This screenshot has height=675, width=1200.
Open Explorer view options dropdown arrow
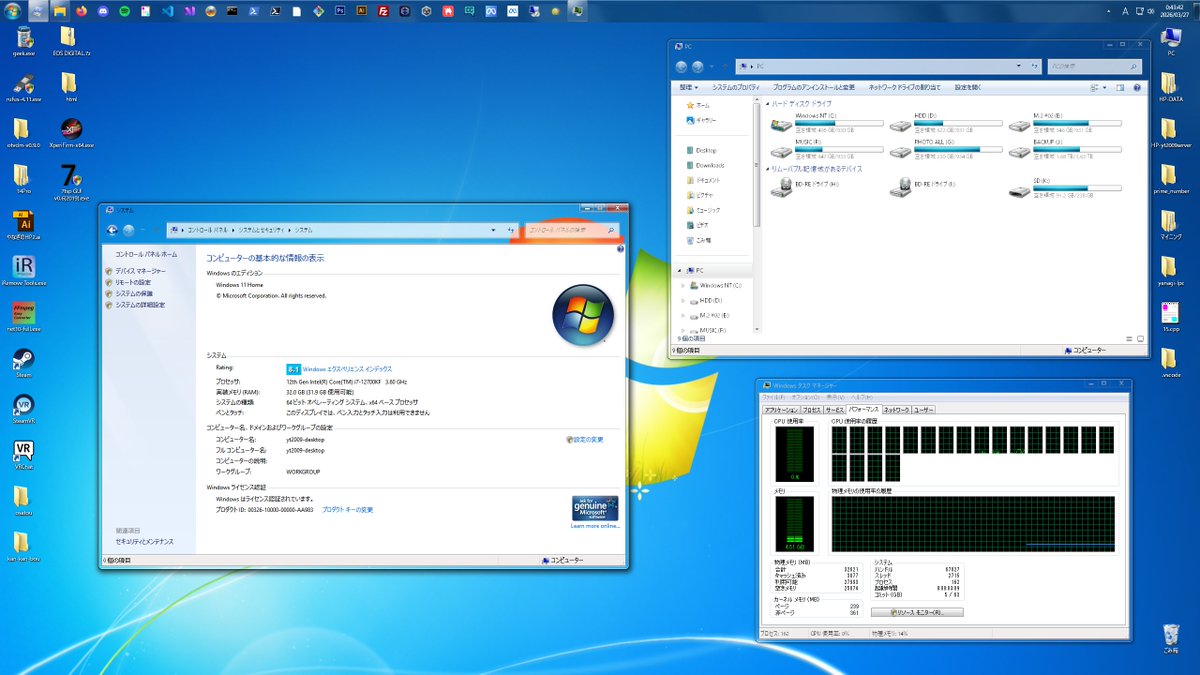click(x=1105, y=88)
